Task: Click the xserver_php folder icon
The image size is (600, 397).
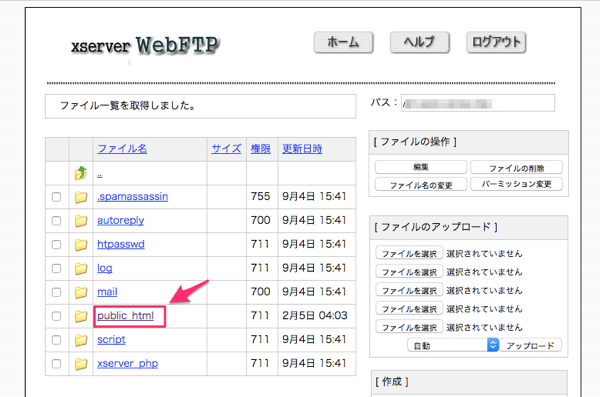Action: tap(81, 364)
